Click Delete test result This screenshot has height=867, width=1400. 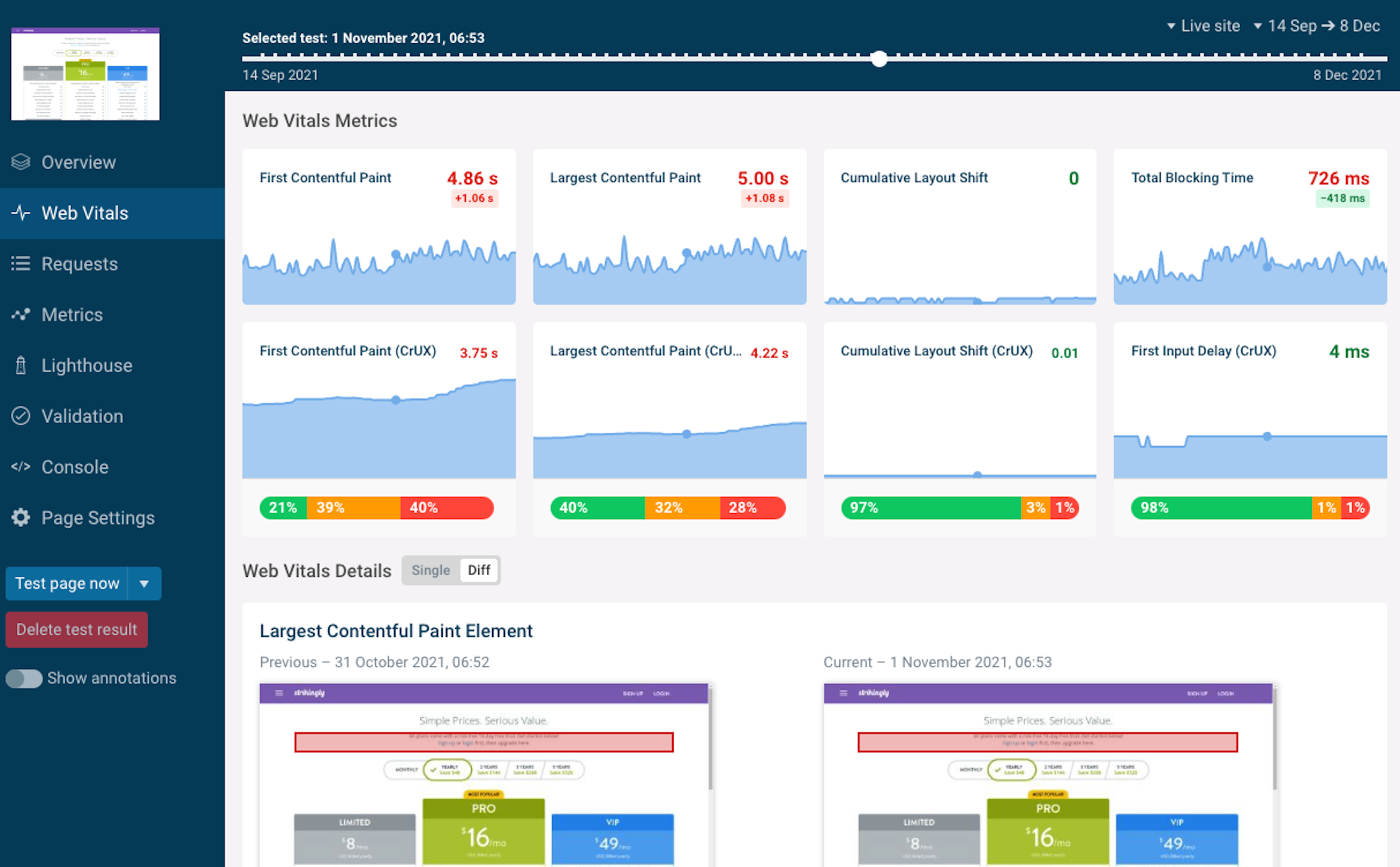coord(76,629)
